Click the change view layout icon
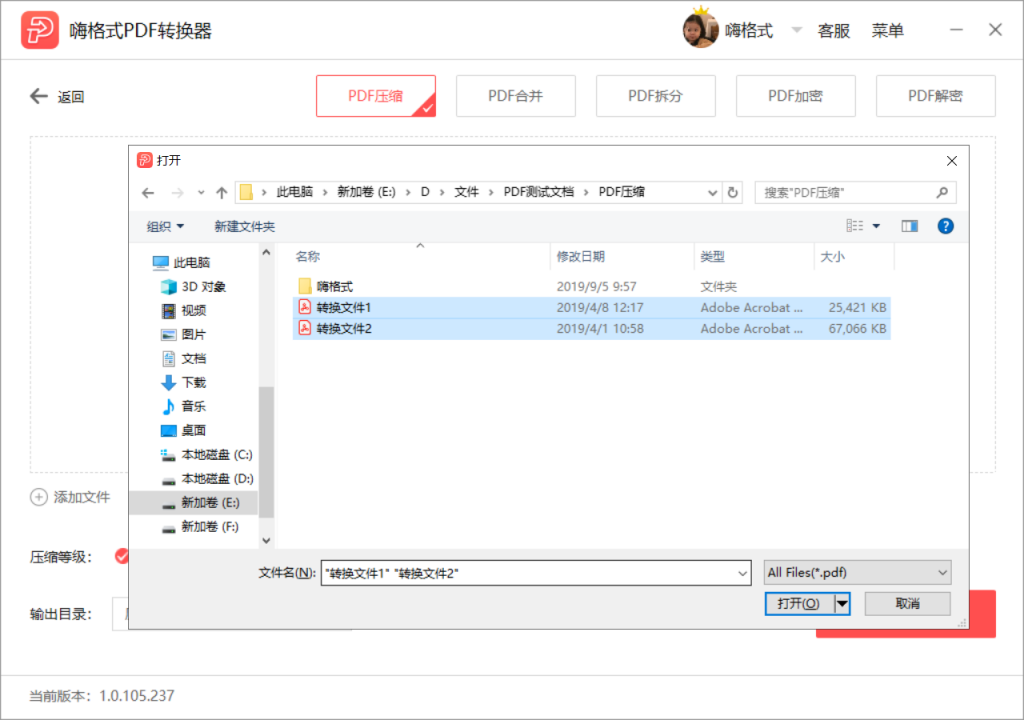The width and height of the screenshot is (1024, 720). point(854,226)
